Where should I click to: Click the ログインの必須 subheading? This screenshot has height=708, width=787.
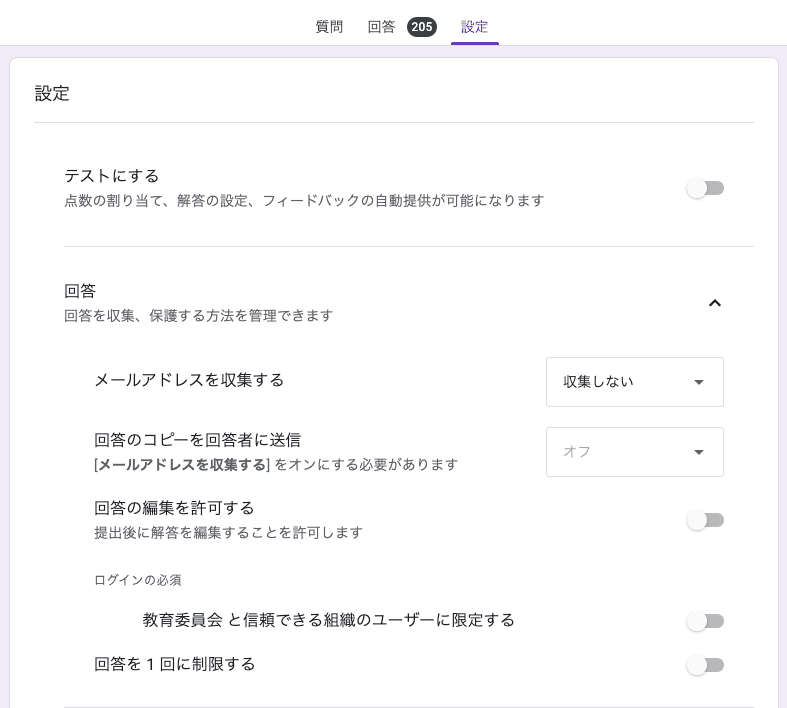pyautogui.click(x=138, y=580)
